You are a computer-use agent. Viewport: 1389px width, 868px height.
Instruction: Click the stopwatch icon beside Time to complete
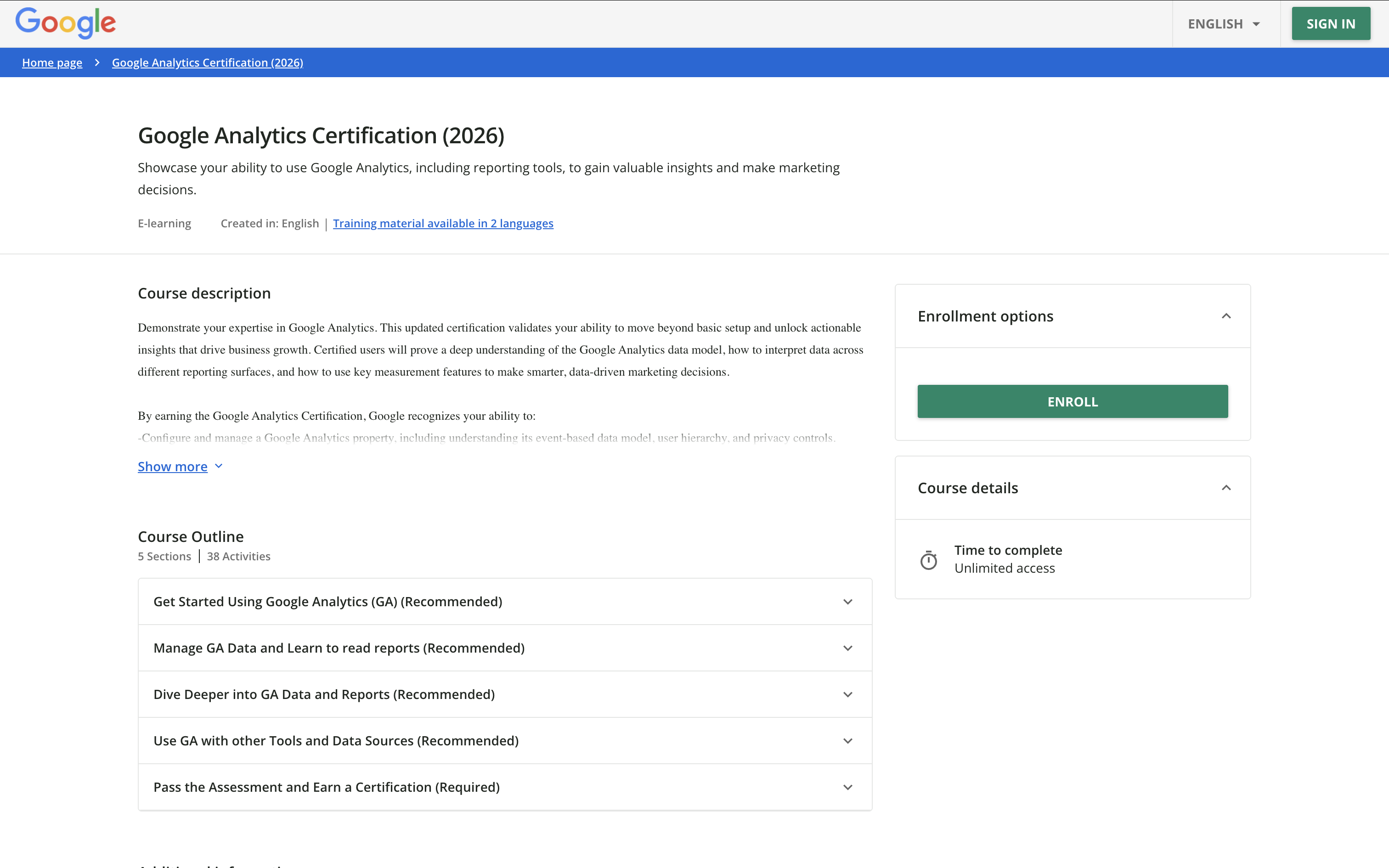[x=929, y=560]
